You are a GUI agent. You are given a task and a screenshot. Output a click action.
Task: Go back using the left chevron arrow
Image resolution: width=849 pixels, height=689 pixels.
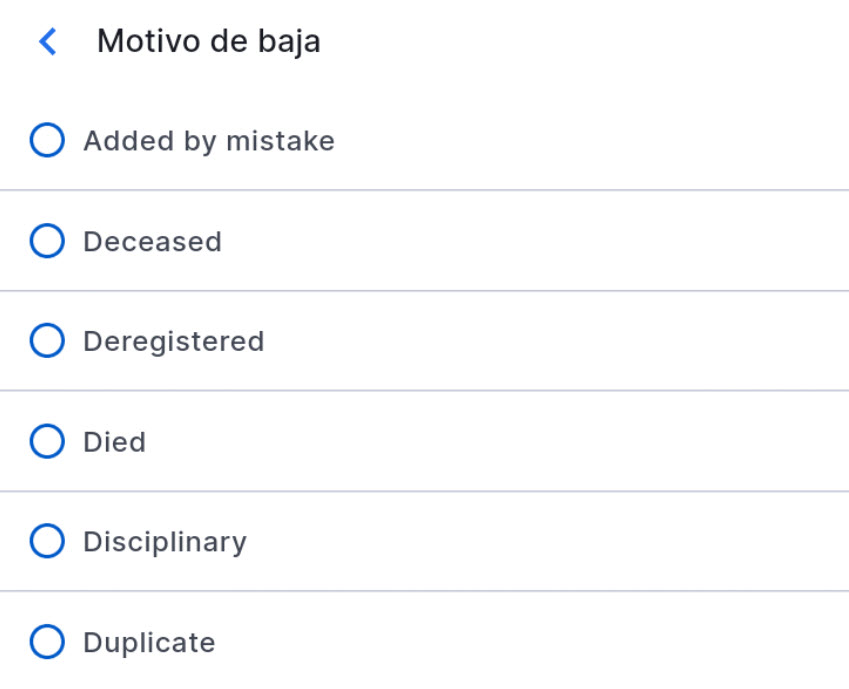tap(47, 42)
